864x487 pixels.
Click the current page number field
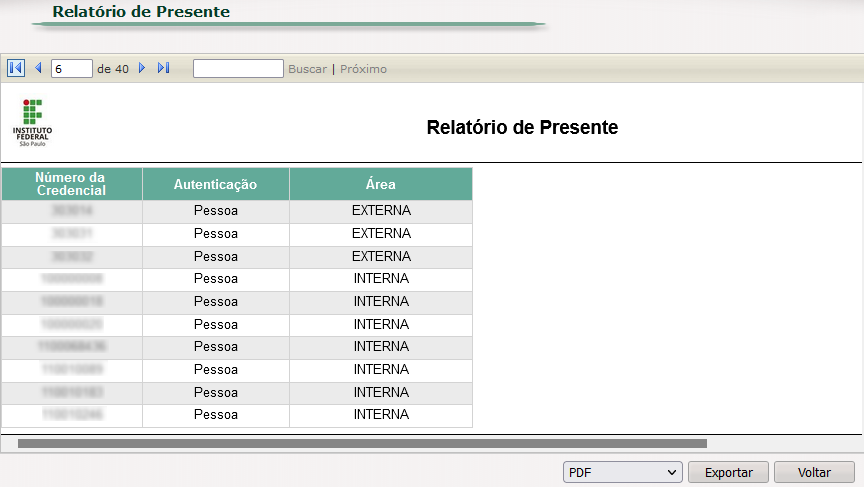pyautogui.click(x=72, y=68)
